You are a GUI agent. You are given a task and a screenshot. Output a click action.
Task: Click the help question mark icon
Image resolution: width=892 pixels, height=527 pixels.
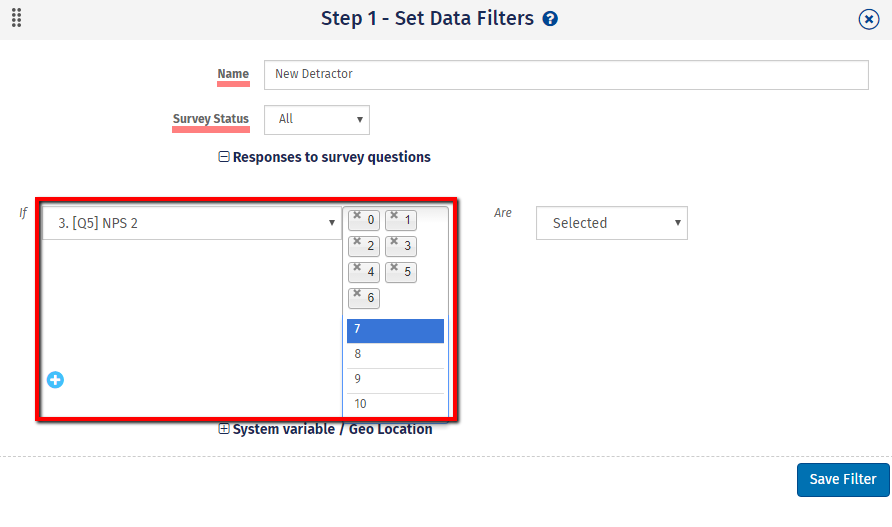(550, 19)
